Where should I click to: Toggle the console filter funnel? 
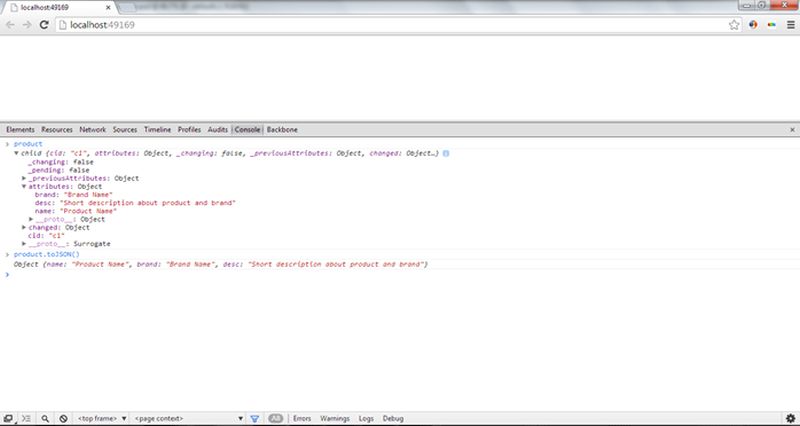coord(255,418)
